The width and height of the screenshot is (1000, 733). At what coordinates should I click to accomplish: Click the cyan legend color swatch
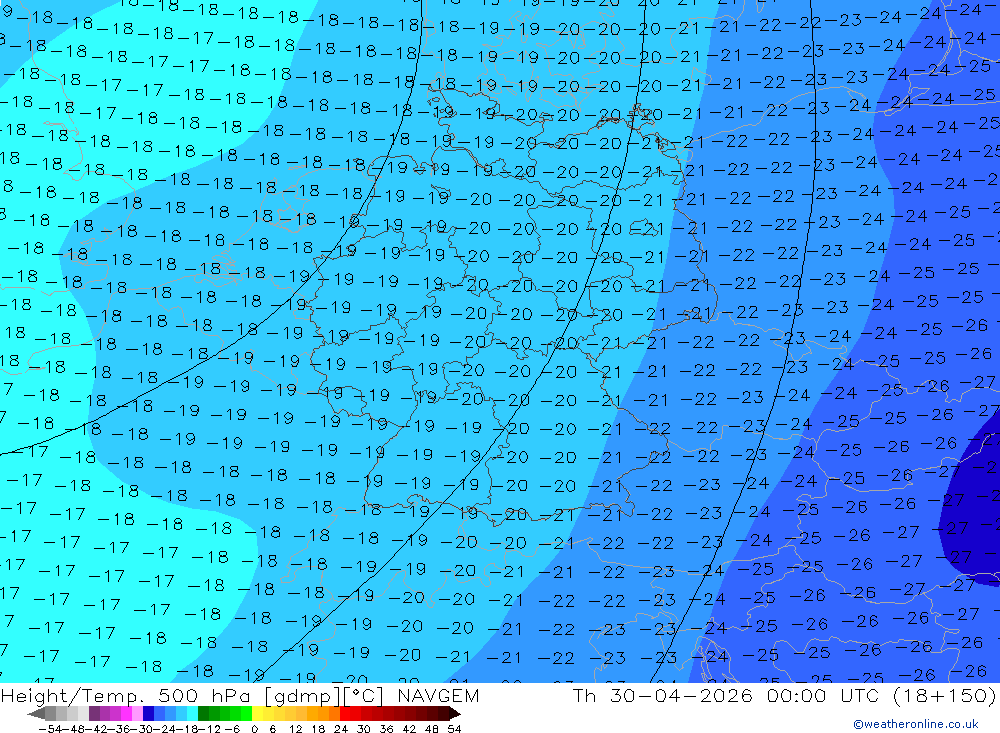pos(192,713)
